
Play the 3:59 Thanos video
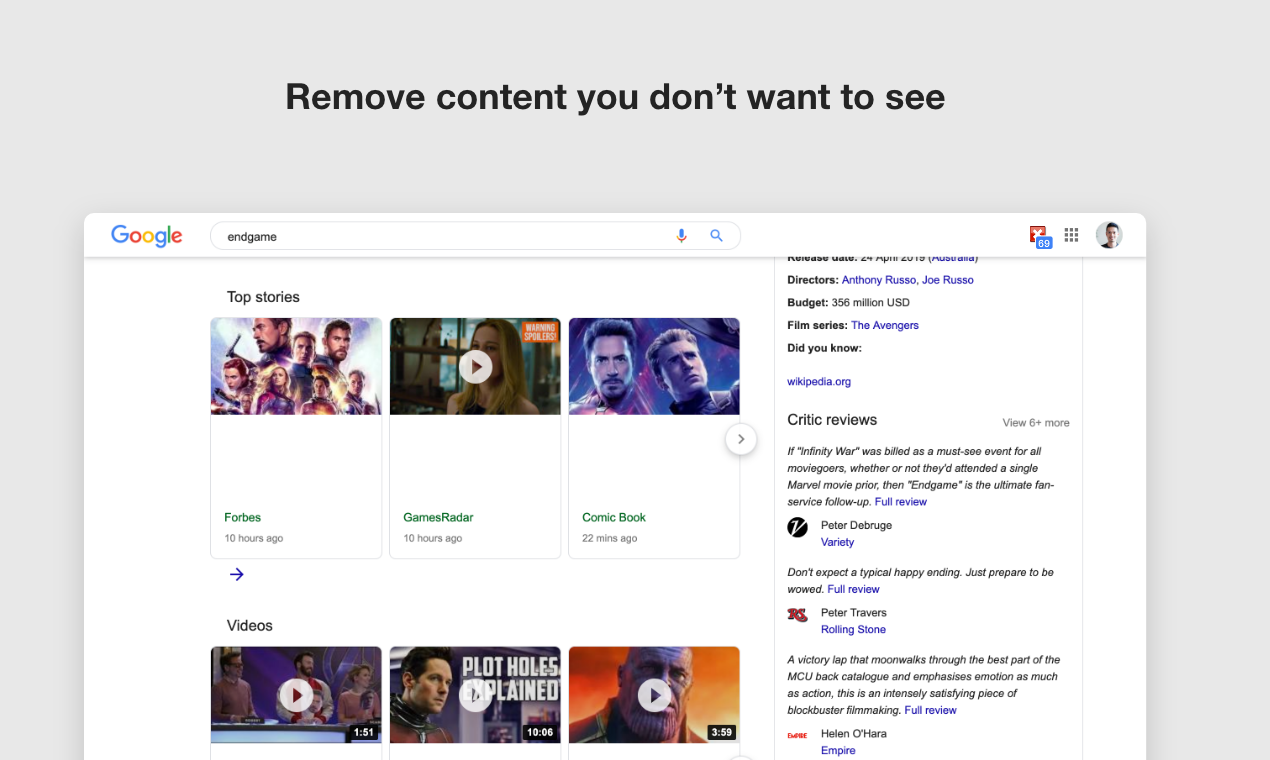(x=654, y=694)
